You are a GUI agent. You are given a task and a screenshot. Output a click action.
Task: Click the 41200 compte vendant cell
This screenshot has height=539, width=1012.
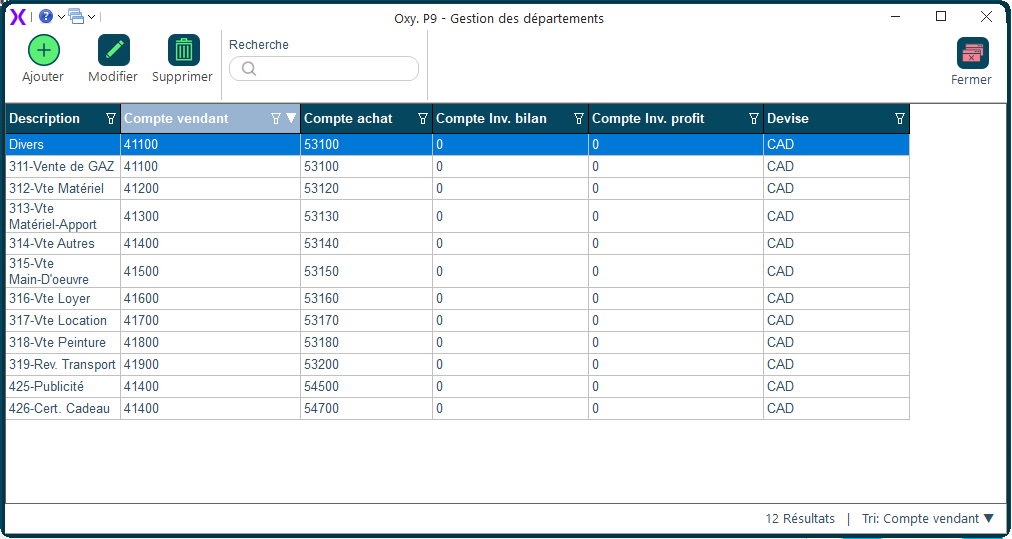coord(210,188)
